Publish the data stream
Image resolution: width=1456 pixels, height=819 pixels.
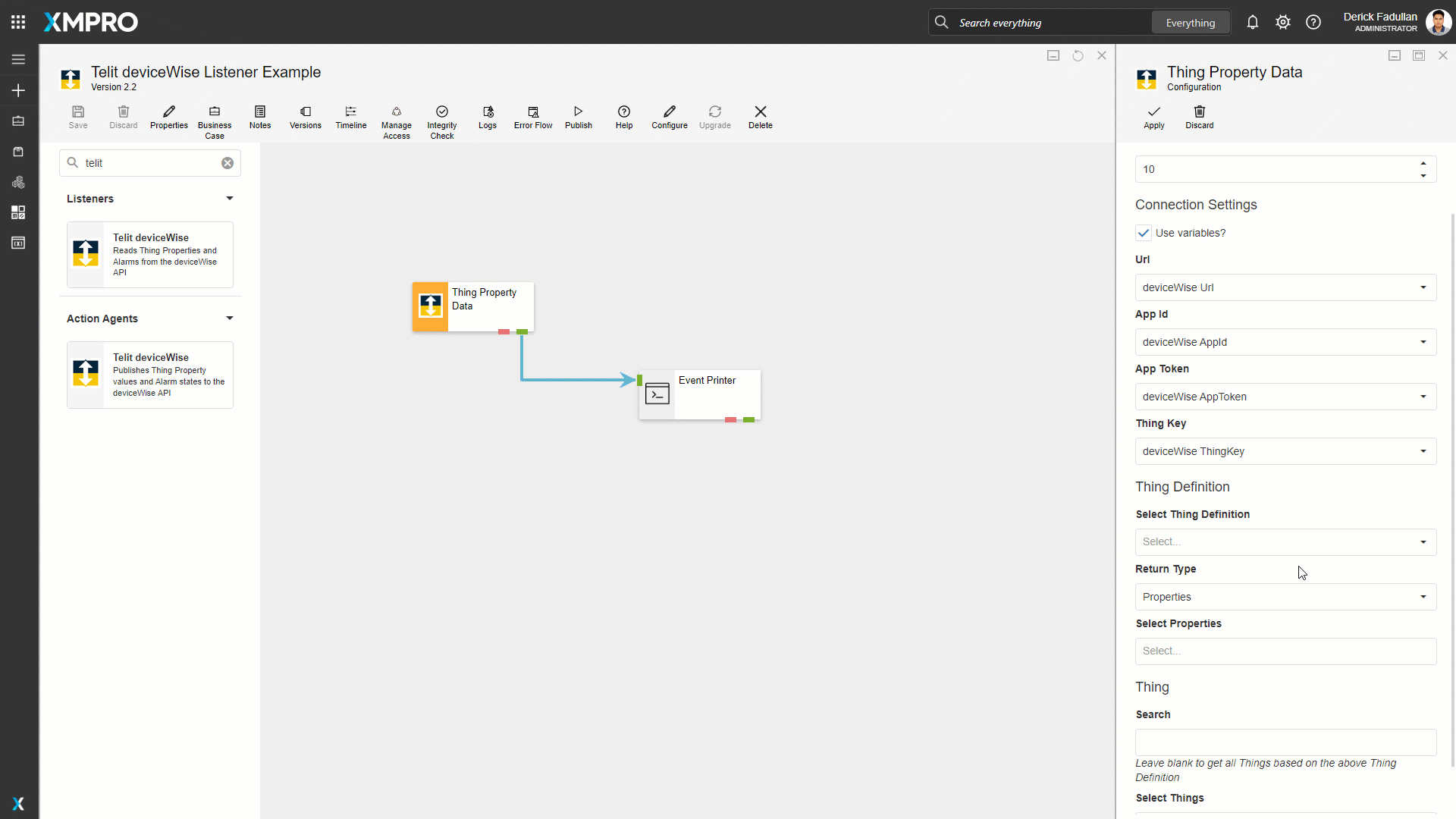pos(578,118)
